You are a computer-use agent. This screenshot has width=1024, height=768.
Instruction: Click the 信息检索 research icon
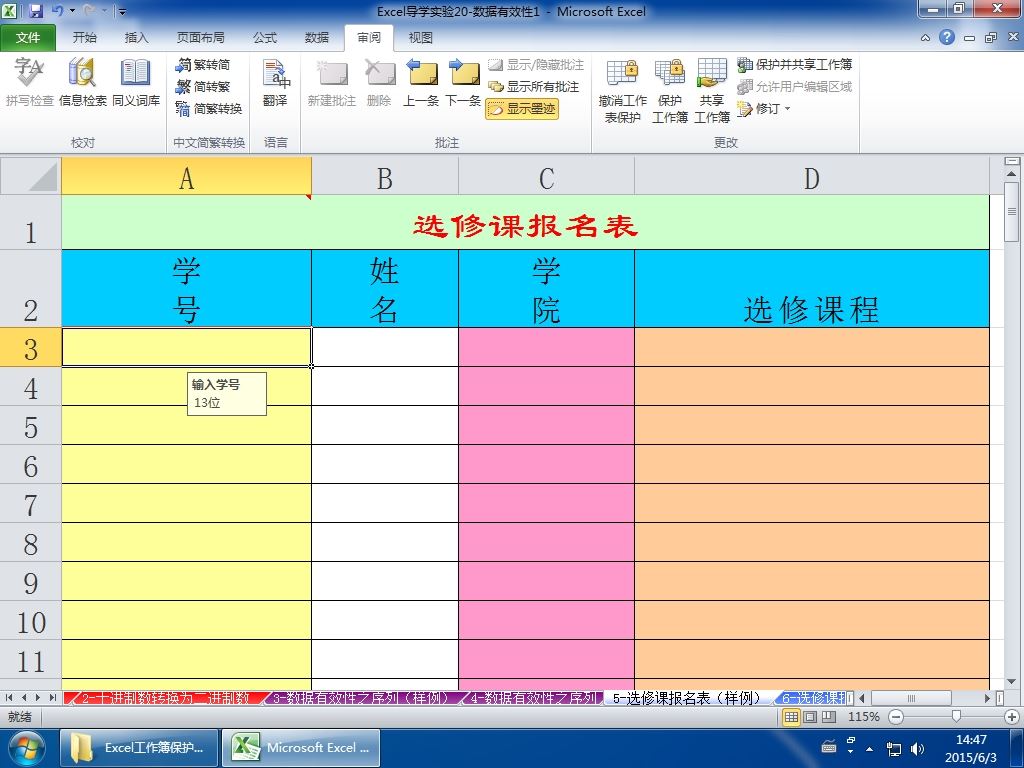pyautogui.click(x=82, y=83)
